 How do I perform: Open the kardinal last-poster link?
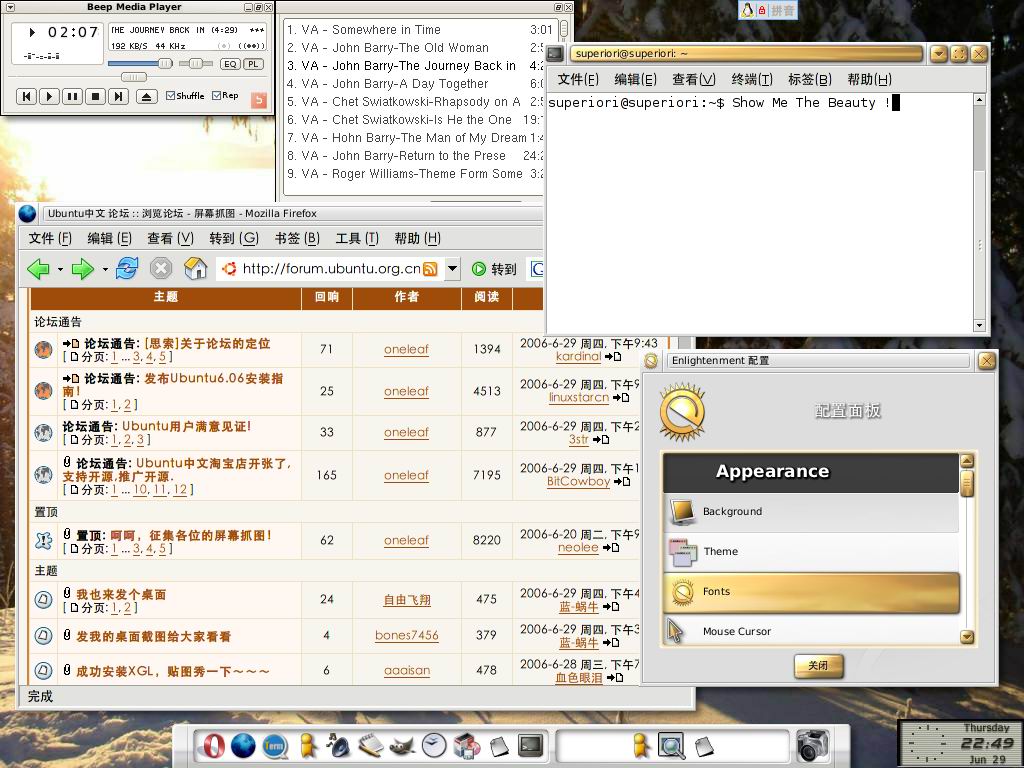(x=579, y=357)
